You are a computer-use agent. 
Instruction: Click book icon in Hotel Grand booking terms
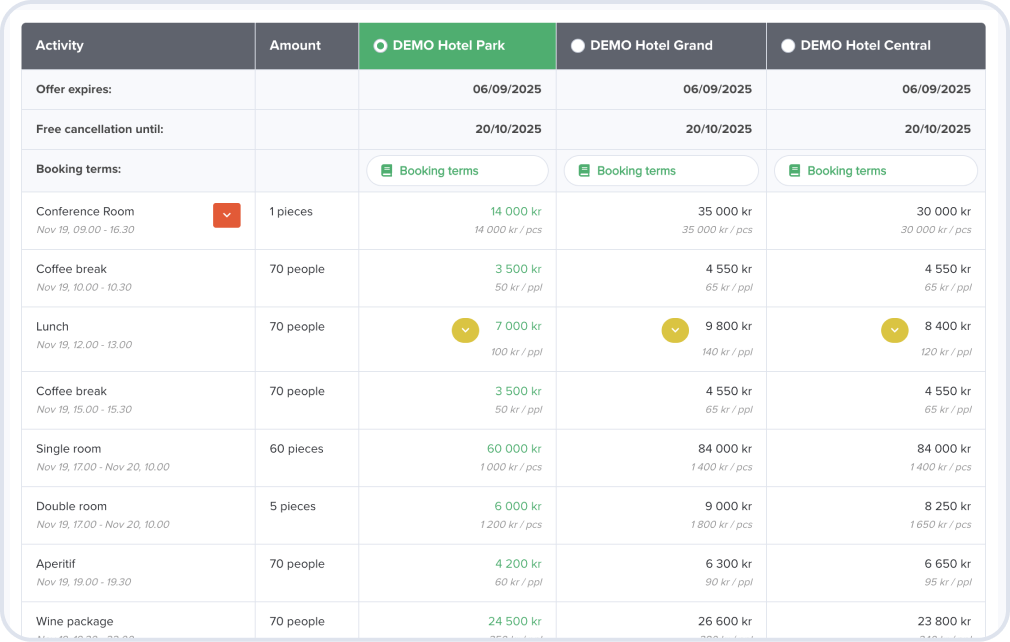585,171
